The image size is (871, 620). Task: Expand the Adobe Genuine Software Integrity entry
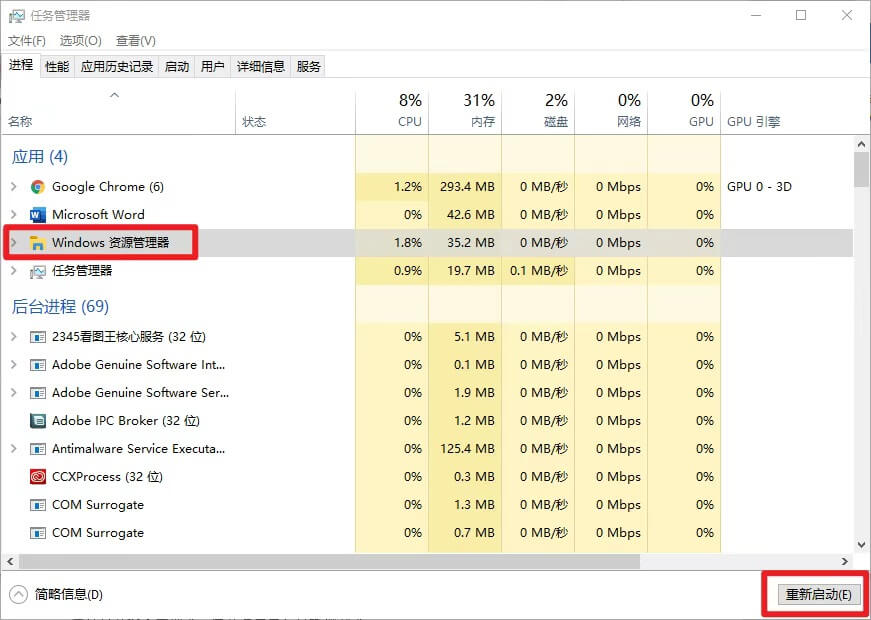click(13, 365)
